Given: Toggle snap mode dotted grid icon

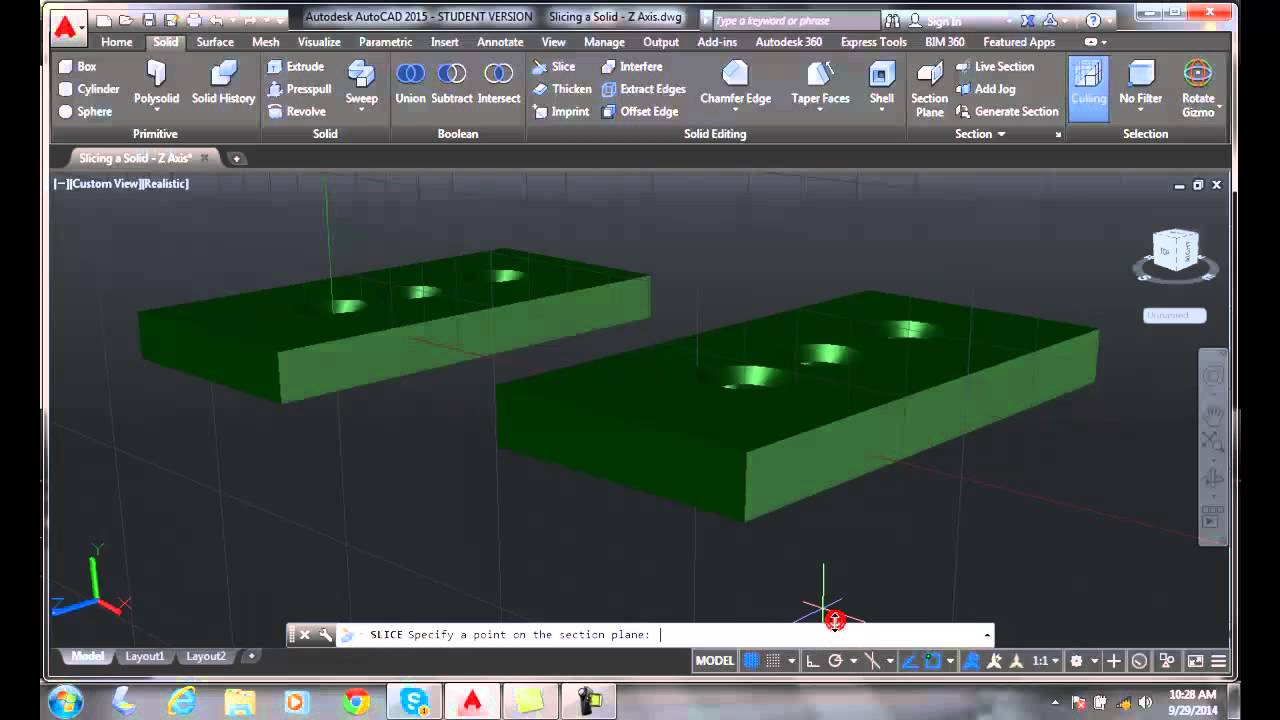Looking at the screenshot, I should (774, 661).
